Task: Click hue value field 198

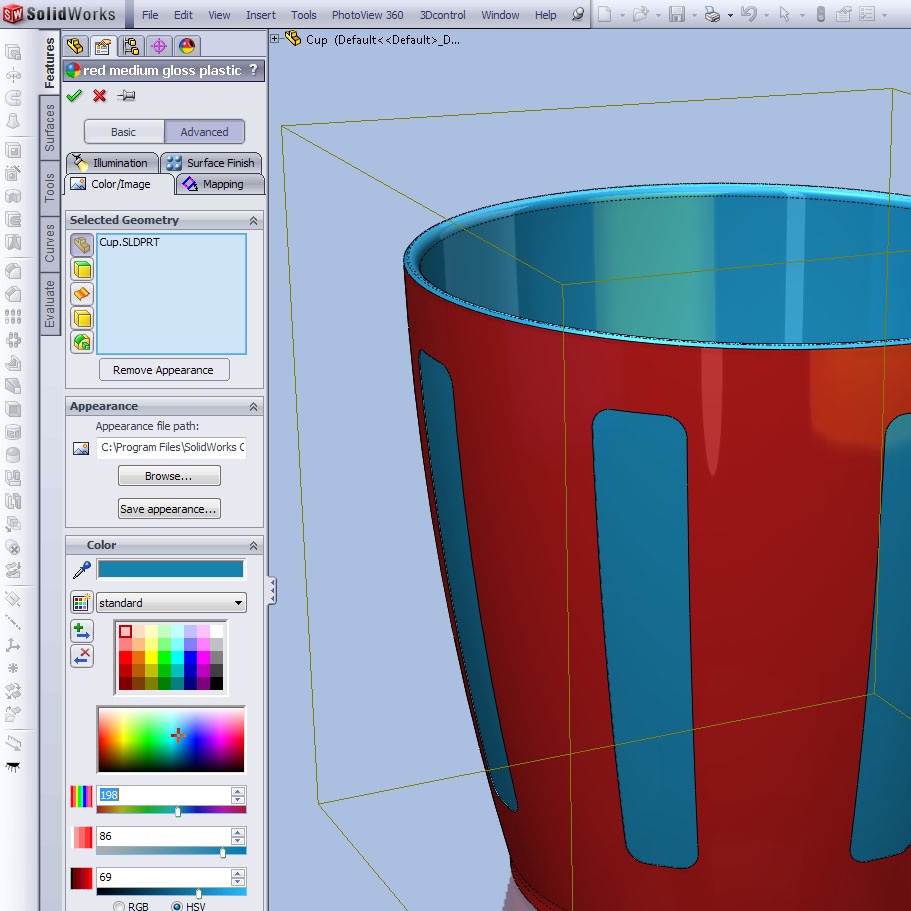Action: [x=163, y=795]
